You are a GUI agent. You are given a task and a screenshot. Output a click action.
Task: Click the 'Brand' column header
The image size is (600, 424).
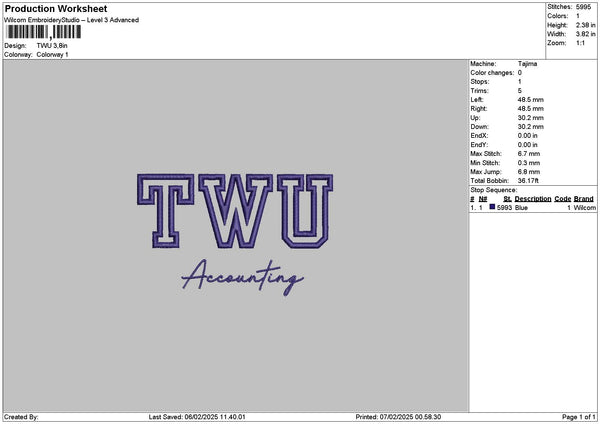coord(584,199)
